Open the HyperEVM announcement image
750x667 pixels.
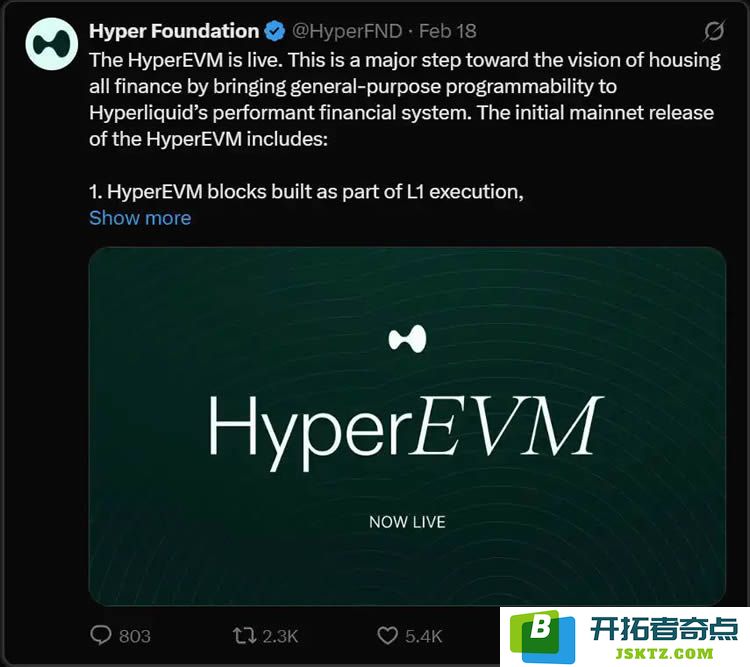(x=408, y=426)
